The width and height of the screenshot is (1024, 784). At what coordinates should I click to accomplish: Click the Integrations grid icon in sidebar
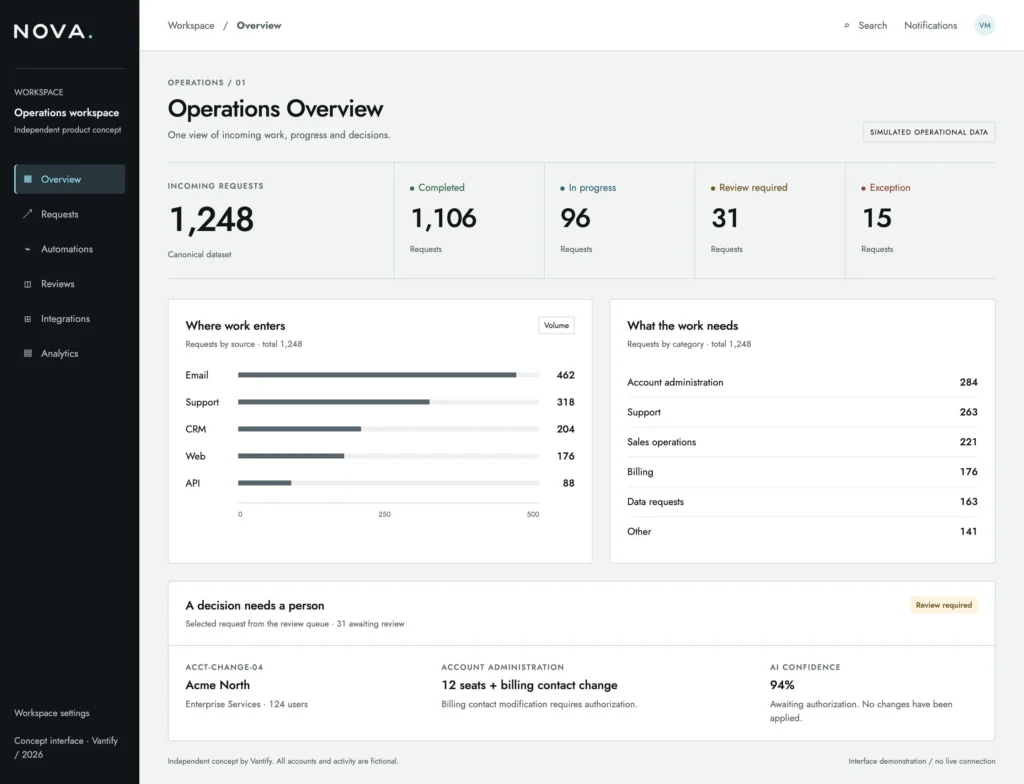[27, 319]
